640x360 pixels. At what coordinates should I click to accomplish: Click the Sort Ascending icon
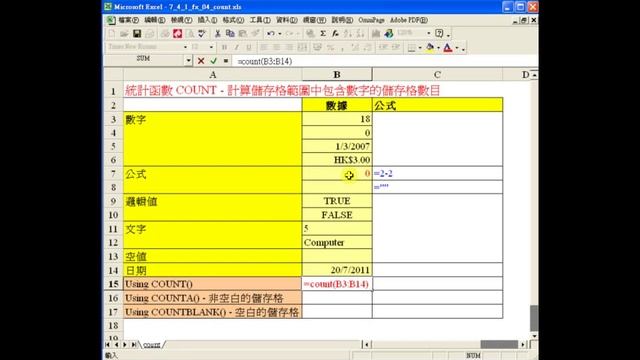click(348, 33)
